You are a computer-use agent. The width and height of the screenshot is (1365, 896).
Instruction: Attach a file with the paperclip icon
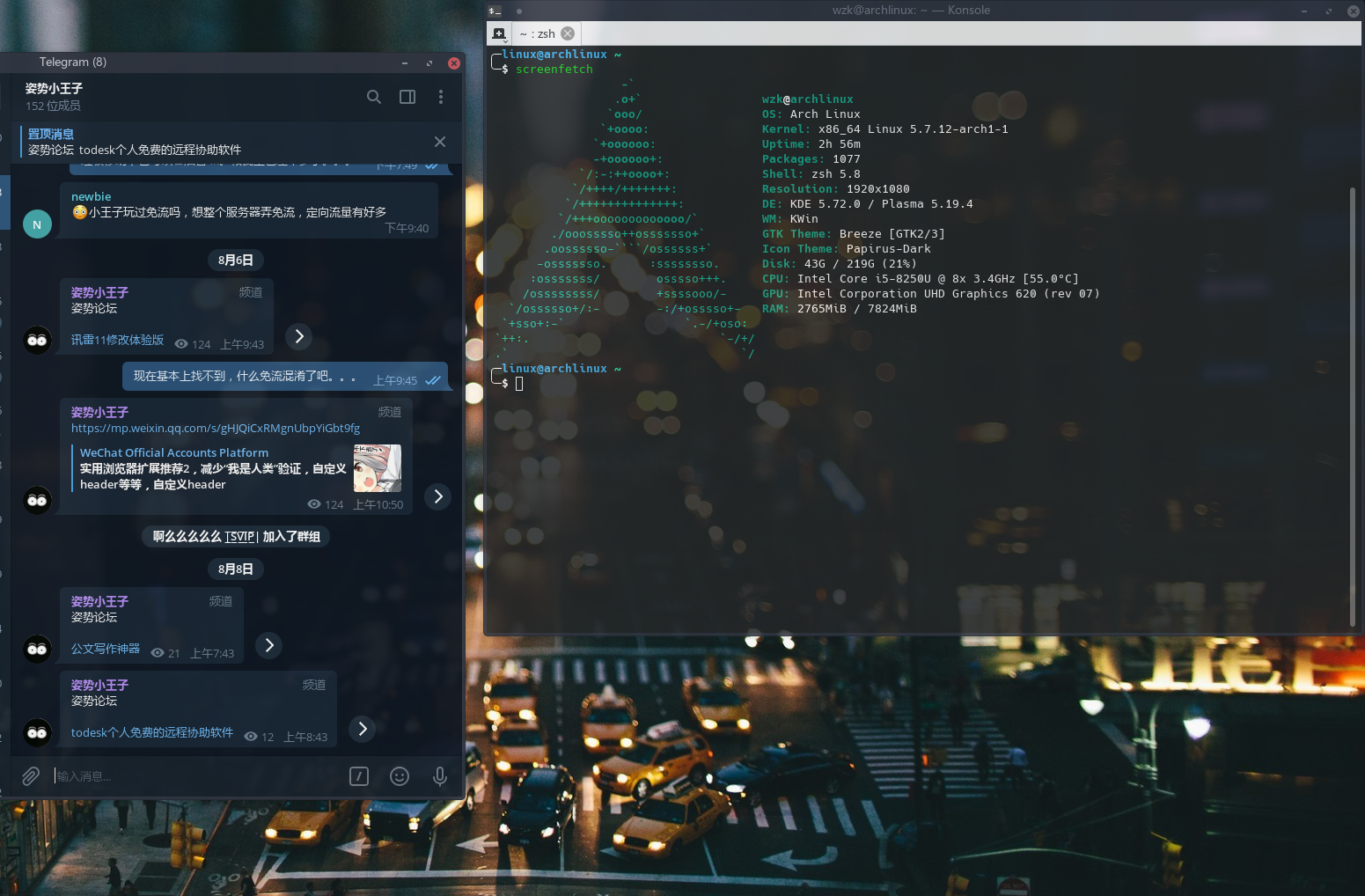pyautogui.click(x=31, y=775)
